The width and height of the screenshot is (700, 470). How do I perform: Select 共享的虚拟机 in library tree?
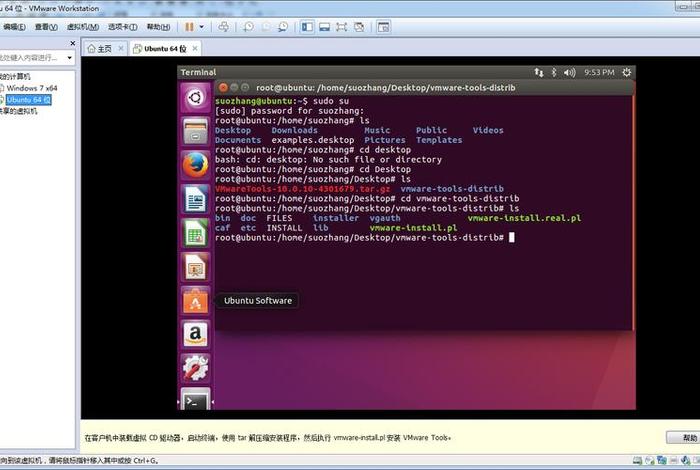tap(19, 111)
